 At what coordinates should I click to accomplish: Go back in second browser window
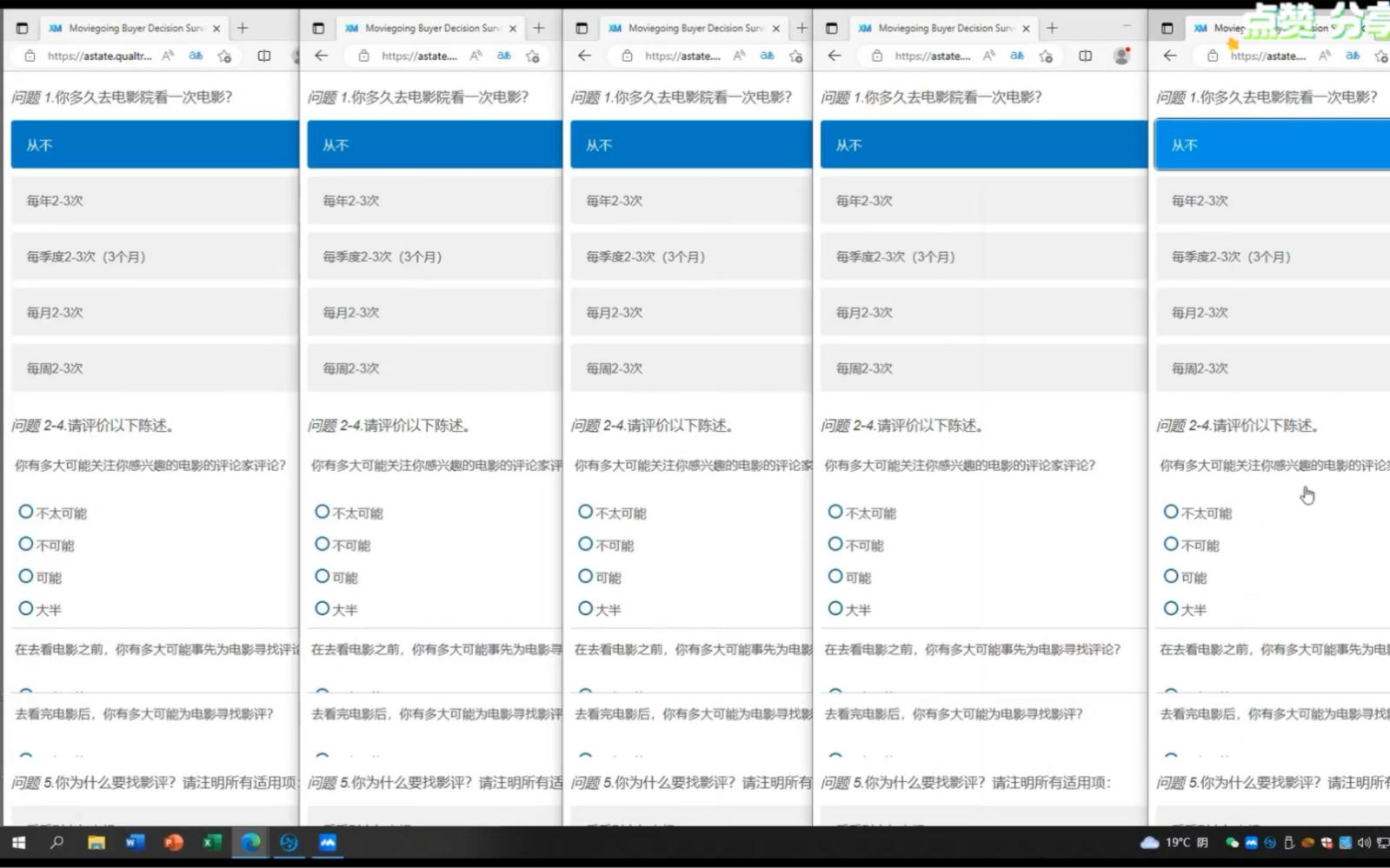322,56
